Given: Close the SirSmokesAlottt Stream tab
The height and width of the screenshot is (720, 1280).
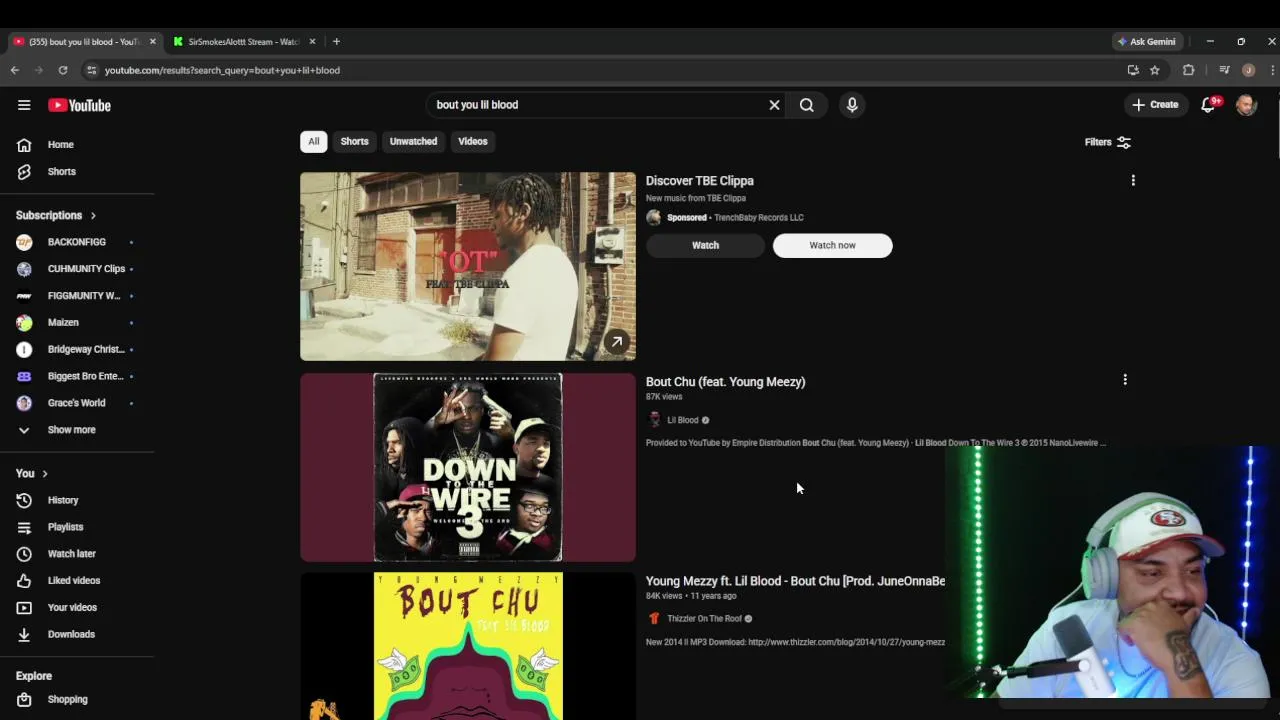Looking at the screenshot, I should [x=312, y=42].
